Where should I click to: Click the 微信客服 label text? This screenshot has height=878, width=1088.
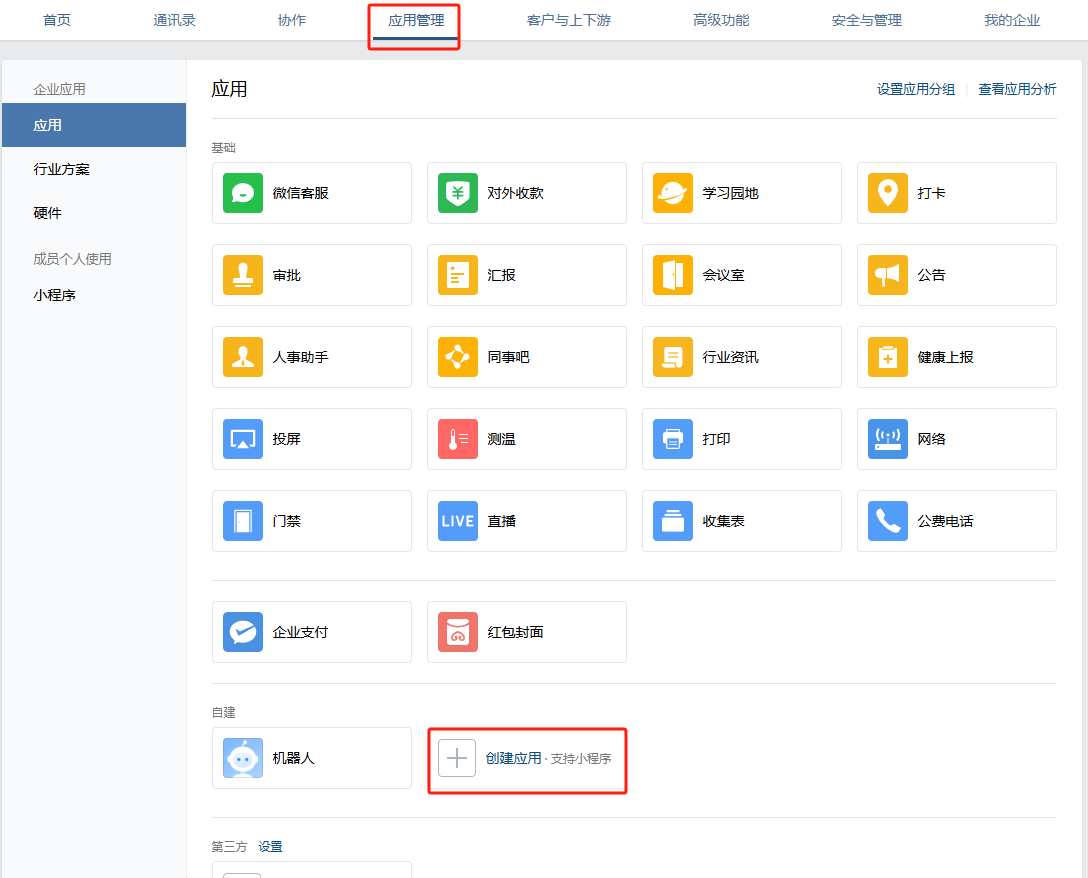tap(300, 193)
